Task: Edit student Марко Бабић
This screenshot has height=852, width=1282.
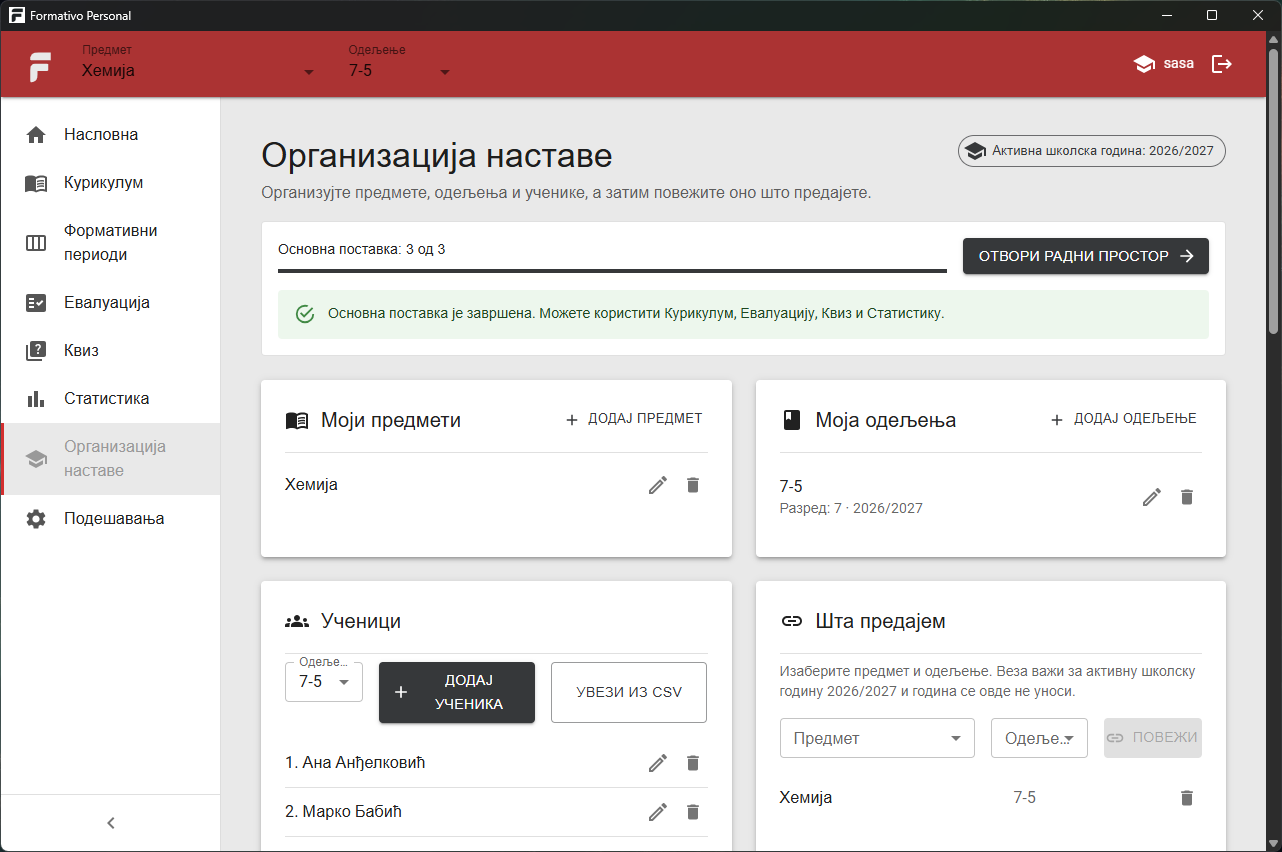Action: [x=657, y=812]
